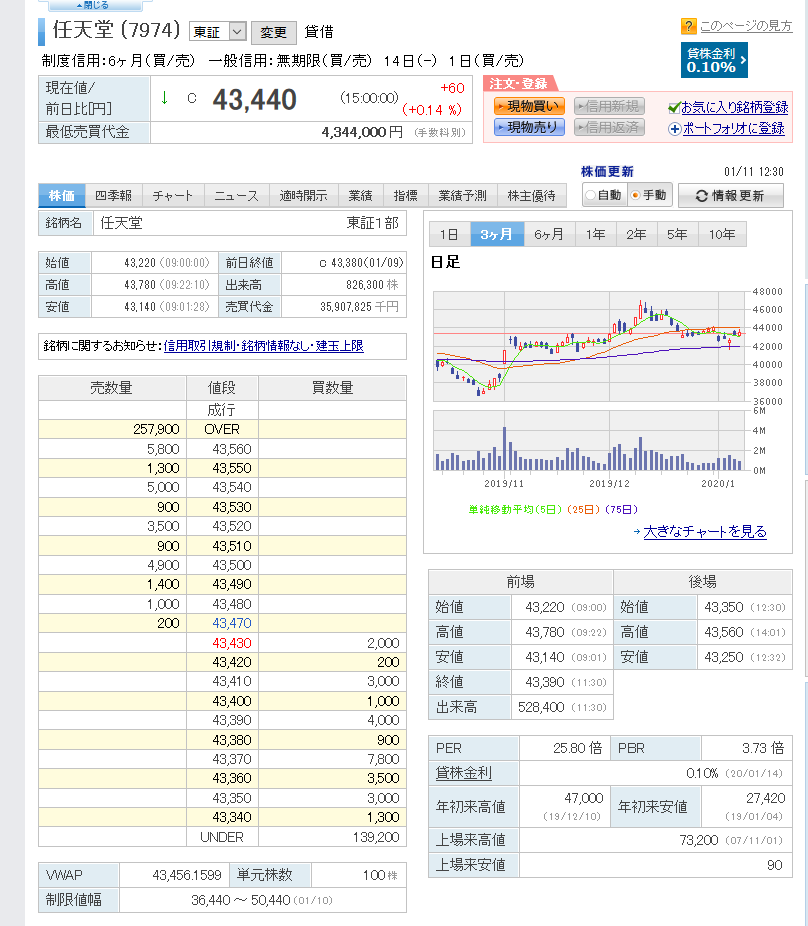
Task: Click the volume bar chart
Action: (589, 441)
